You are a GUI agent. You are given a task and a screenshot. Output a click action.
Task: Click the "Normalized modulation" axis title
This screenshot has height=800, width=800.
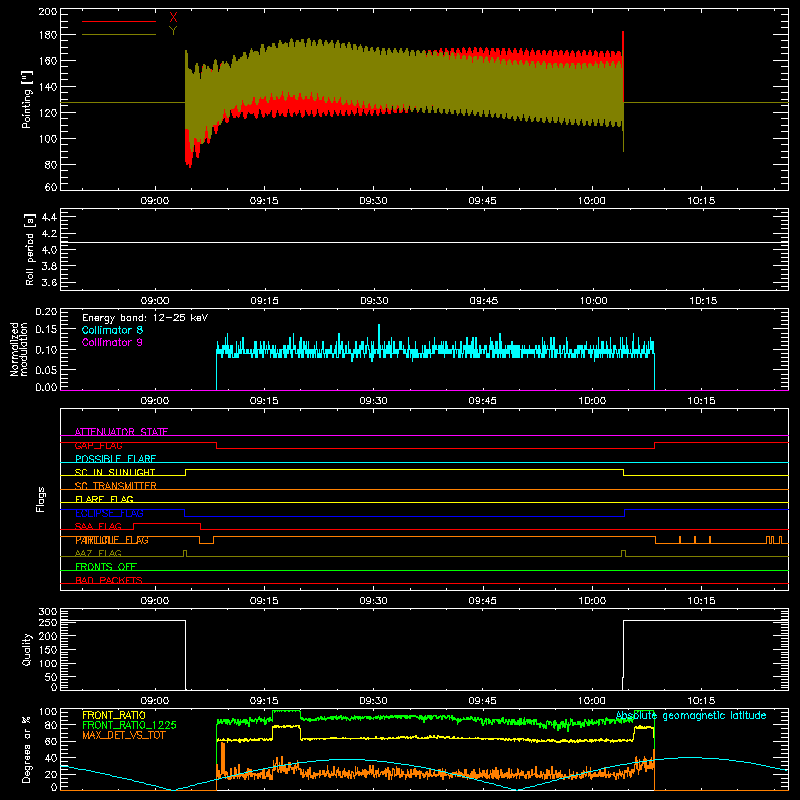pos(19,349)
